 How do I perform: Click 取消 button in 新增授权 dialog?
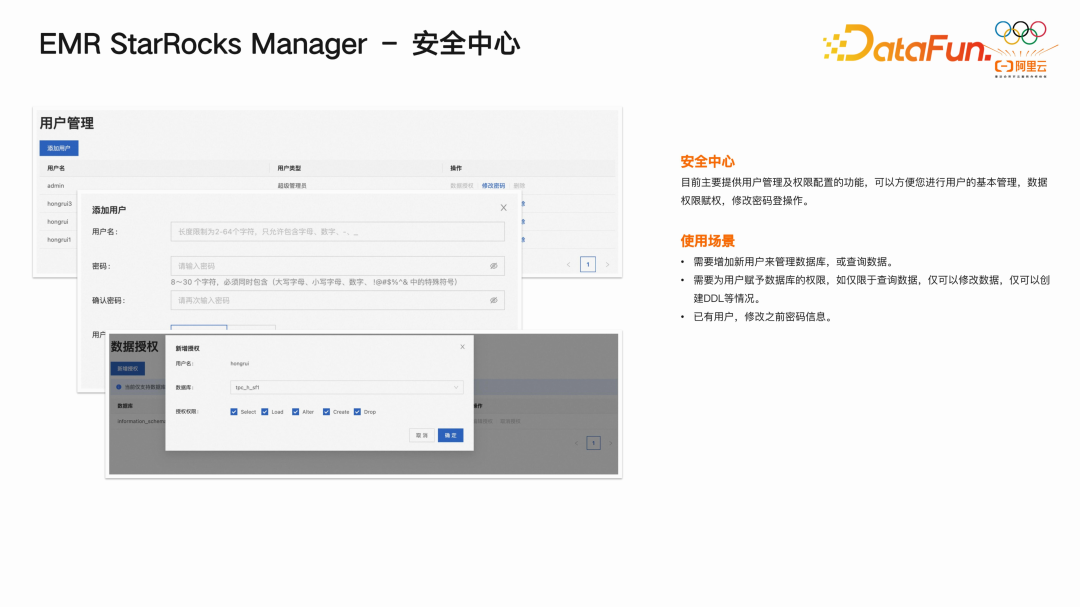pos(422,435)
